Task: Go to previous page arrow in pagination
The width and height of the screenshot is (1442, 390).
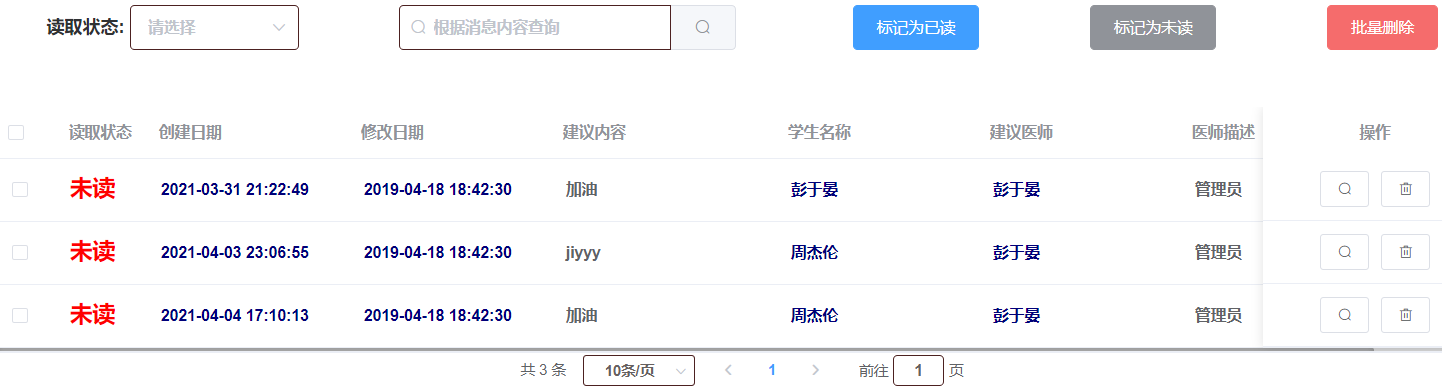Action: 728,370
